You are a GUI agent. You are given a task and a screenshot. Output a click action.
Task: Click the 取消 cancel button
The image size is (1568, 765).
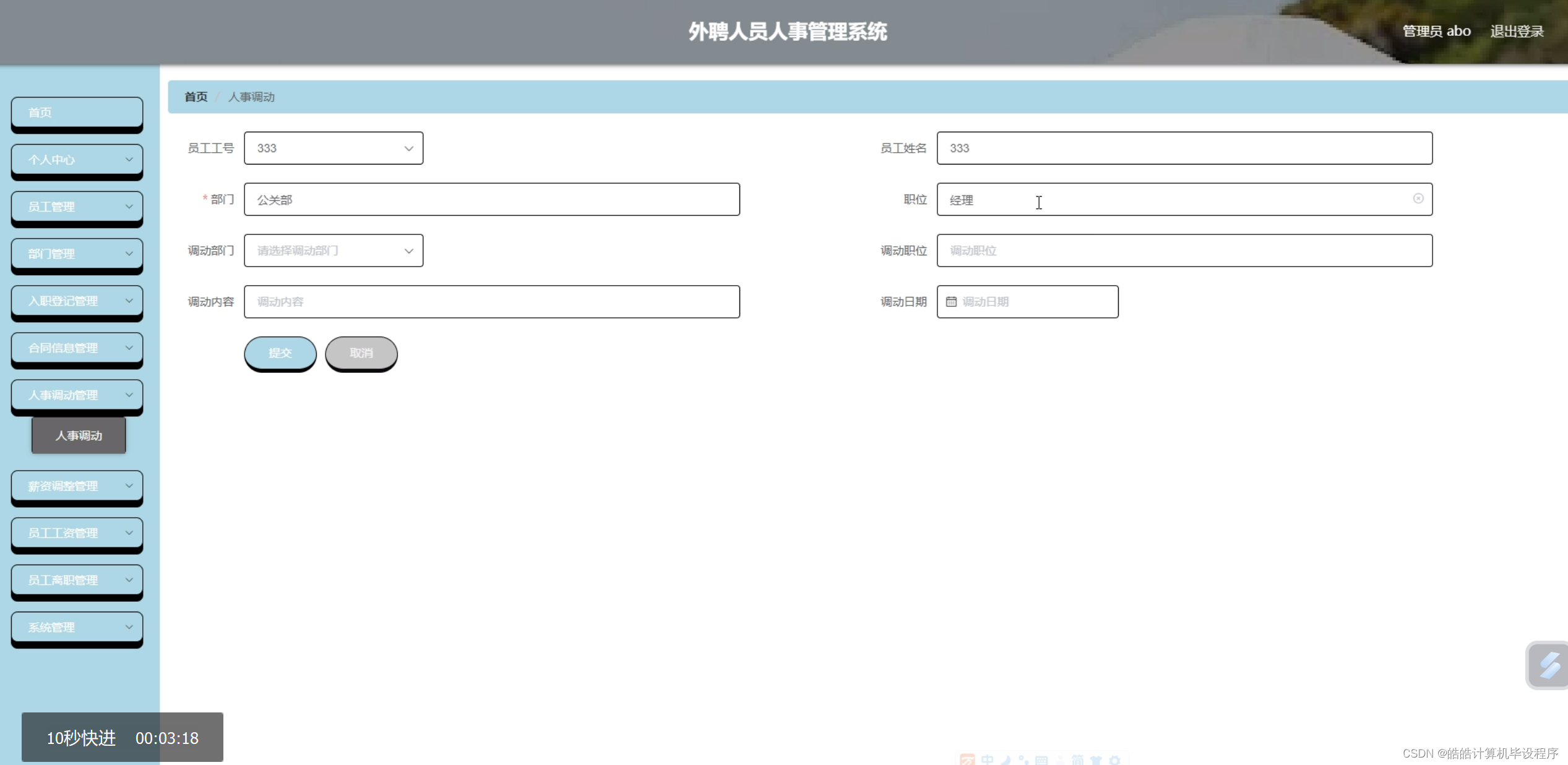[x=361, y=353]
